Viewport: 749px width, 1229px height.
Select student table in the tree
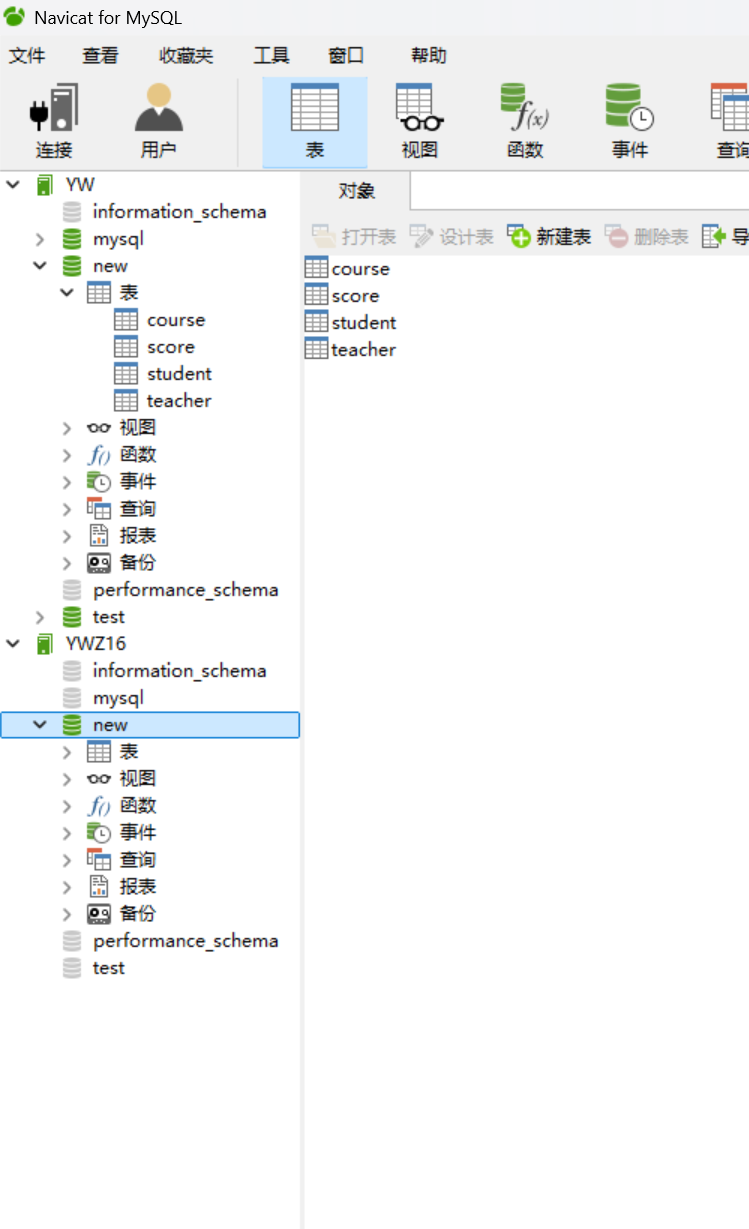click(x=179, y=374)
